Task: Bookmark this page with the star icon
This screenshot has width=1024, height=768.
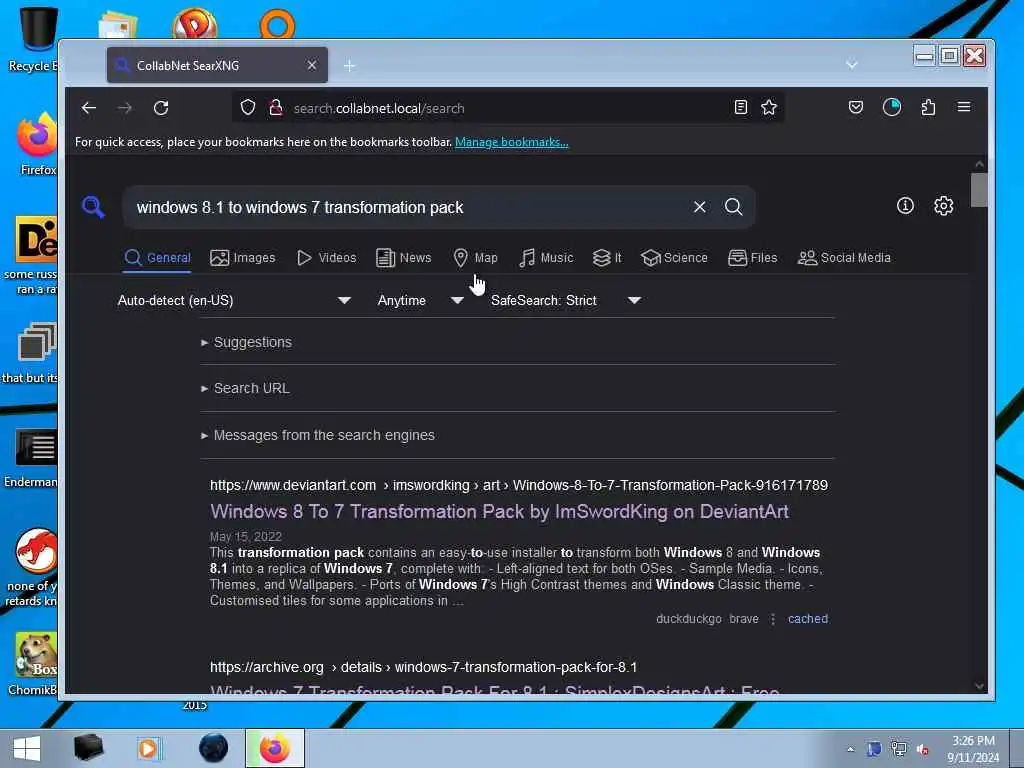Action: coord(769,107)
